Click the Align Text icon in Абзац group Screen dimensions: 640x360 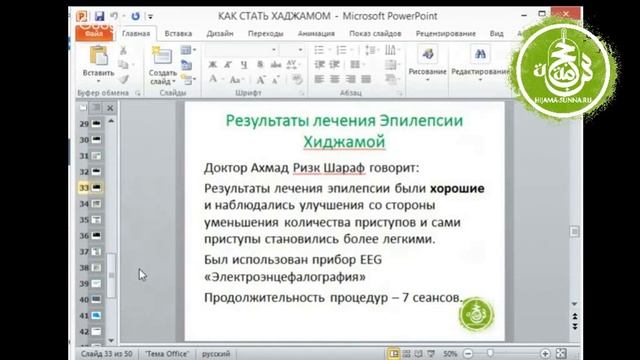(x=391, y=64)
